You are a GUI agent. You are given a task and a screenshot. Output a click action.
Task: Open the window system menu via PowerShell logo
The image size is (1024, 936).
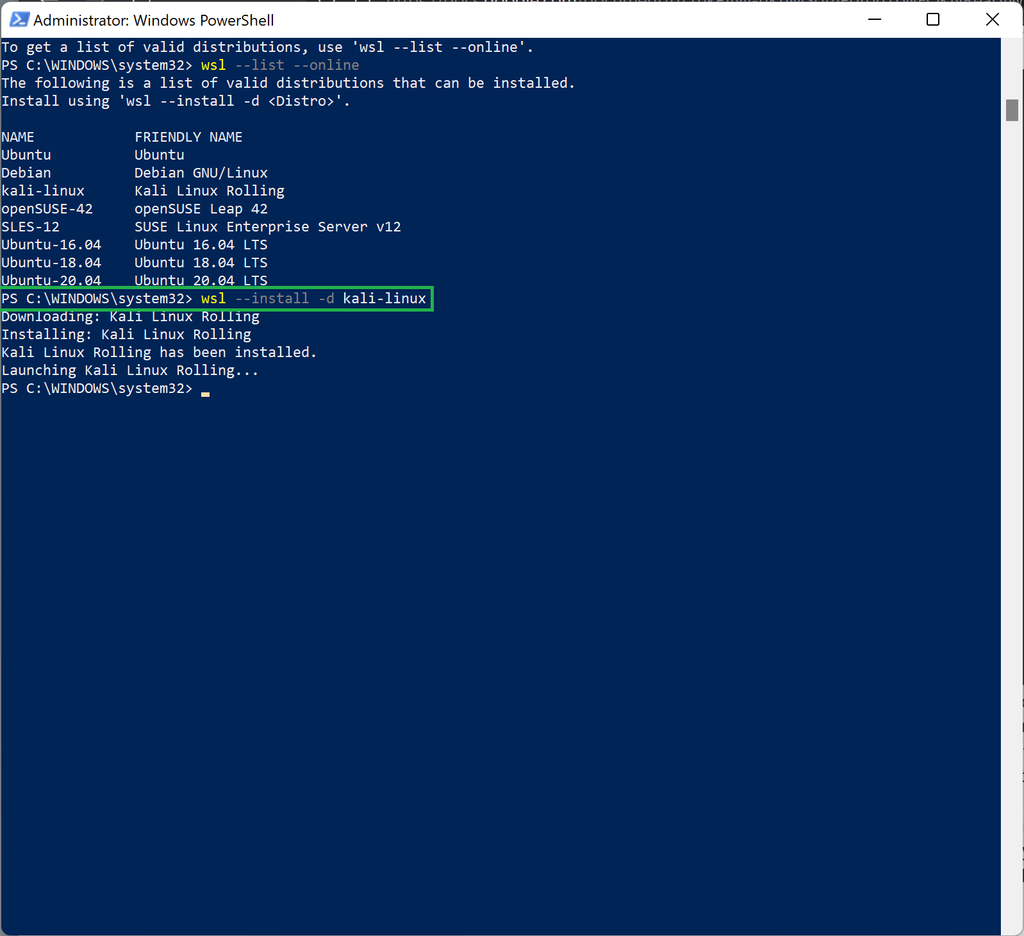pos(18,19)
